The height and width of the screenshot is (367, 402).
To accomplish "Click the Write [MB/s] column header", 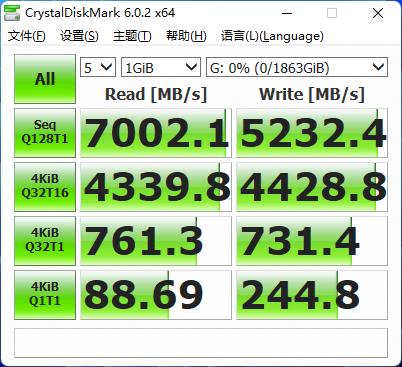I will (312, 94).
